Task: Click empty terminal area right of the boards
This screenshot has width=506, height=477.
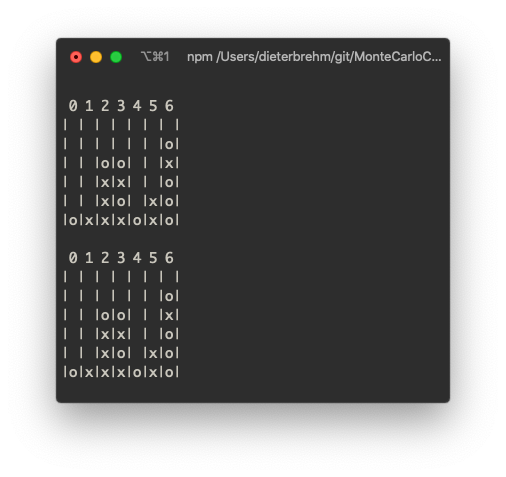Action: [313, 233]
